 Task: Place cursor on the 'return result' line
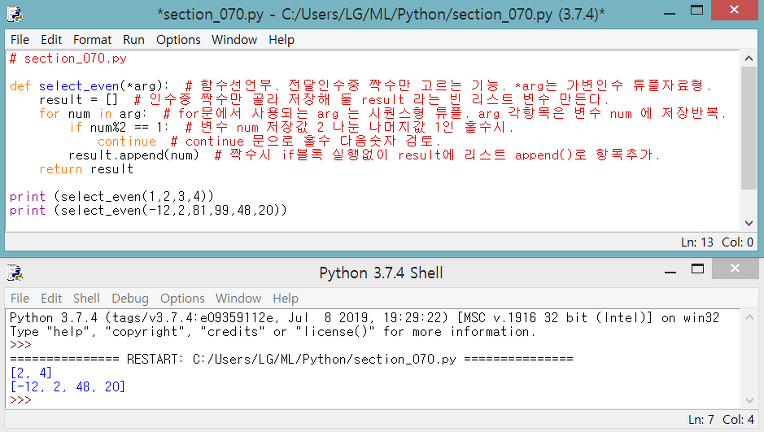(x=86, y=169)
